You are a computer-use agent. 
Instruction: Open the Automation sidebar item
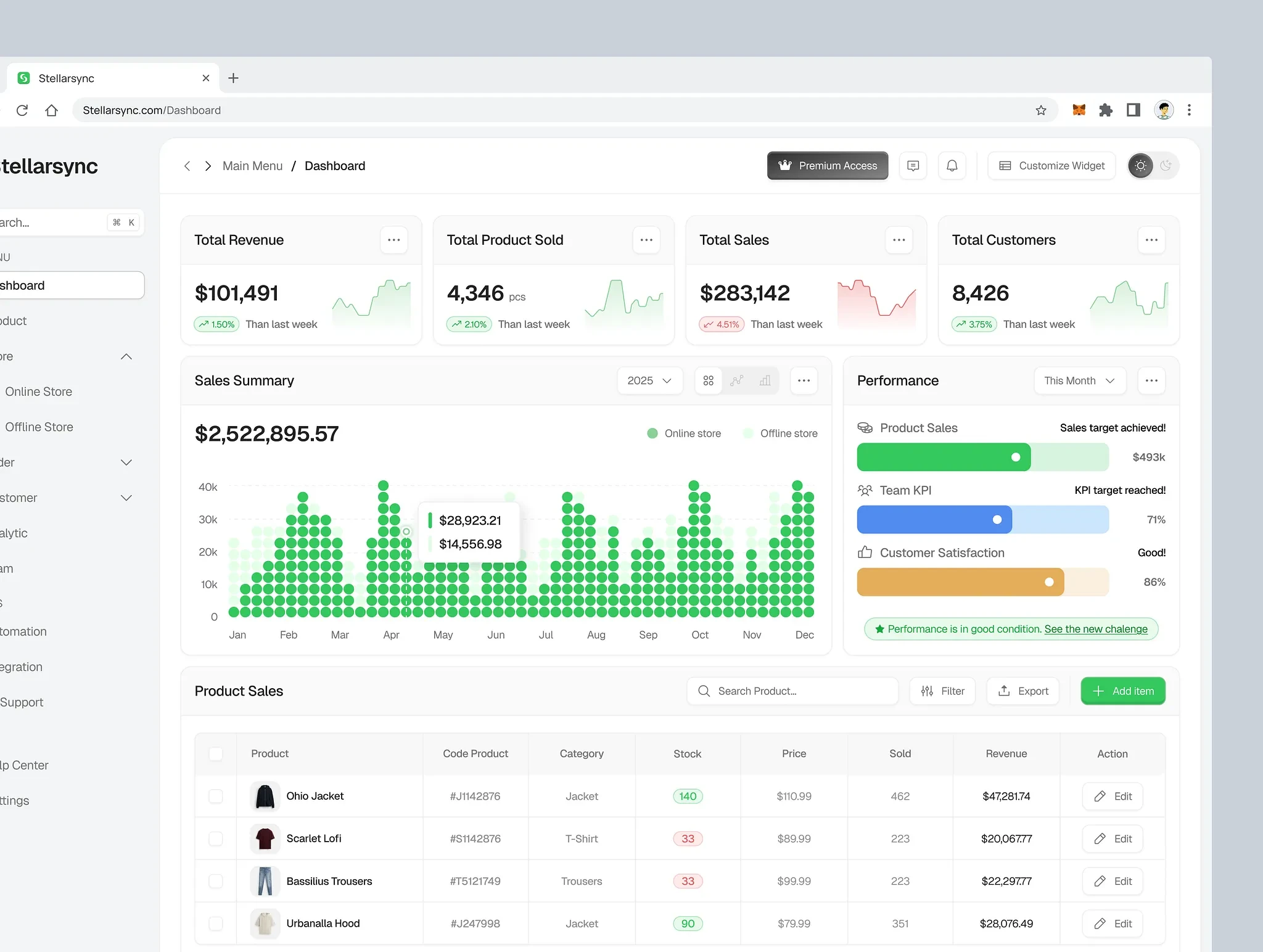pos(23,631)
